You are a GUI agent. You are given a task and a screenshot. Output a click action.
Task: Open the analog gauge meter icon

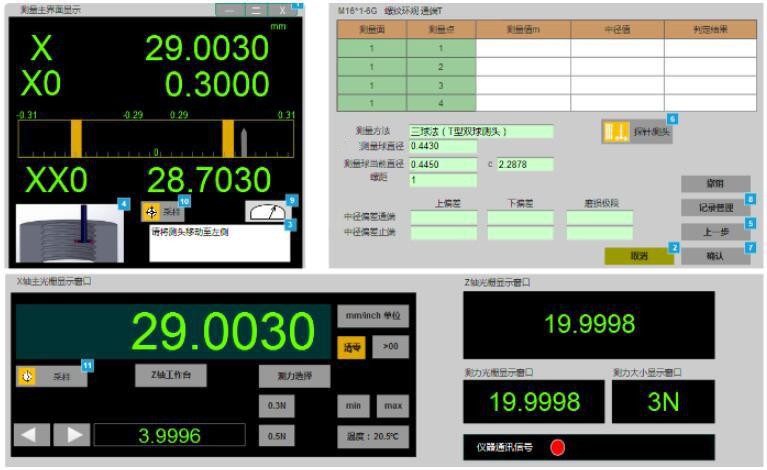(266, 211)
